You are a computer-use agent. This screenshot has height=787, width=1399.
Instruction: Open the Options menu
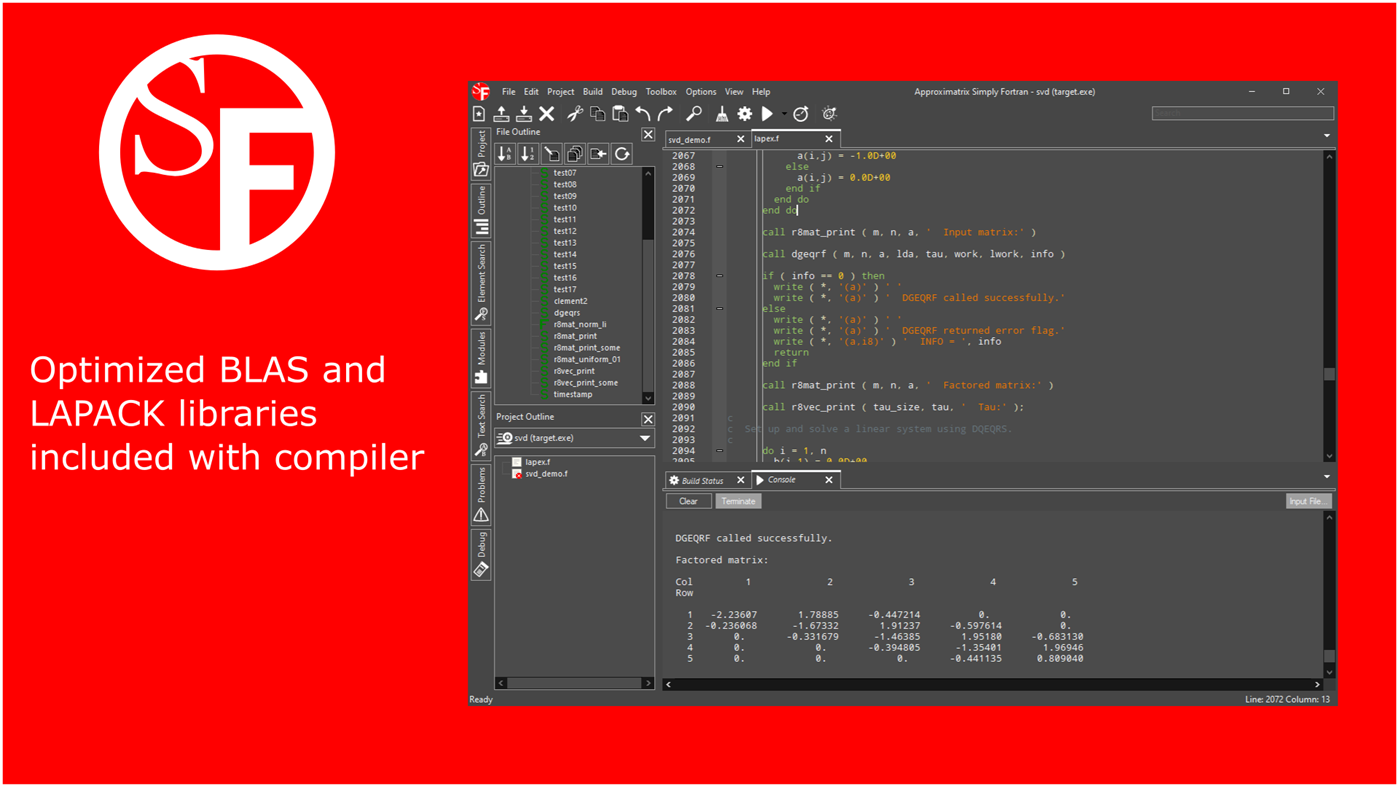701,92
